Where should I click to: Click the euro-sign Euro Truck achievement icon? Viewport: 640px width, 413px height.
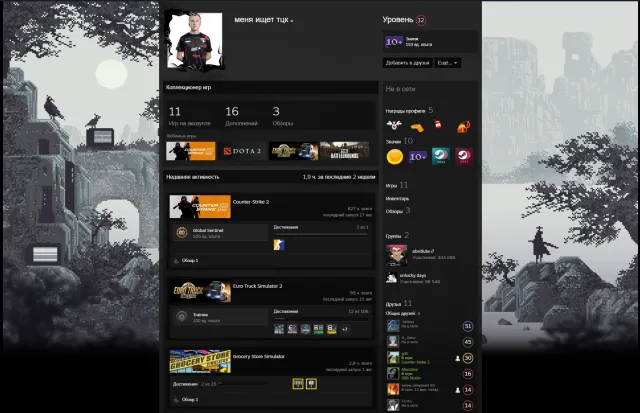292,329
